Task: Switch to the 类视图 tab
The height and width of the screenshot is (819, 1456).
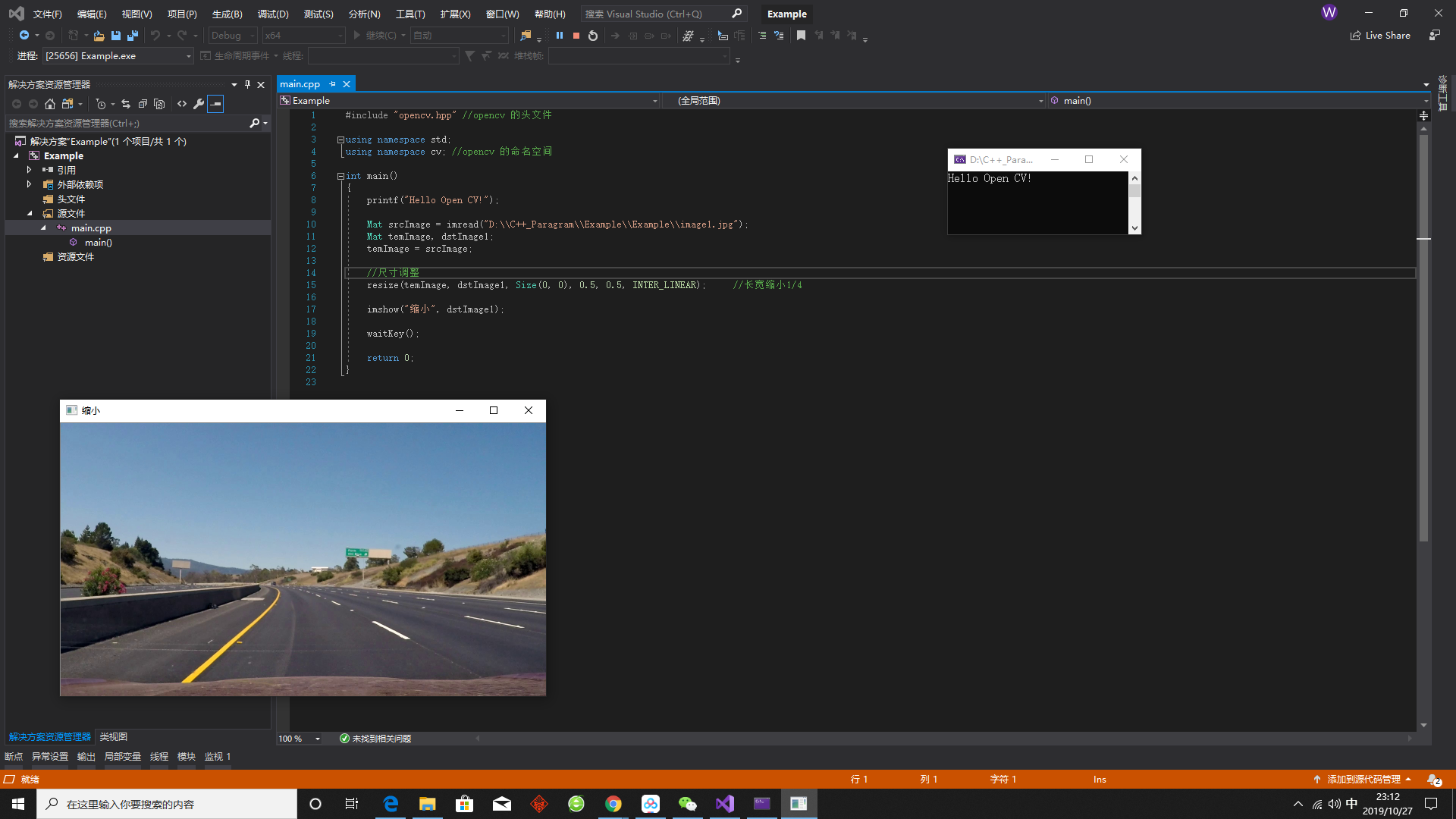Action: pyautogui.click(x=112, y=736)
